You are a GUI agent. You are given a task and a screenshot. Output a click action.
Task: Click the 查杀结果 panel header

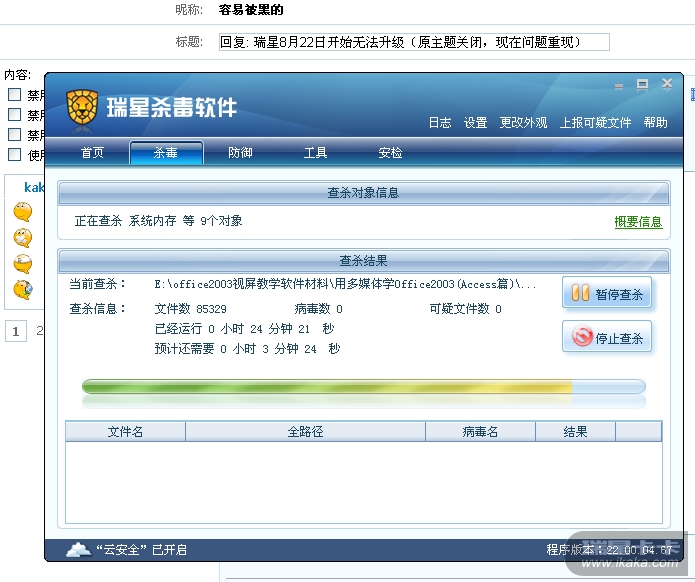(363, 261)
